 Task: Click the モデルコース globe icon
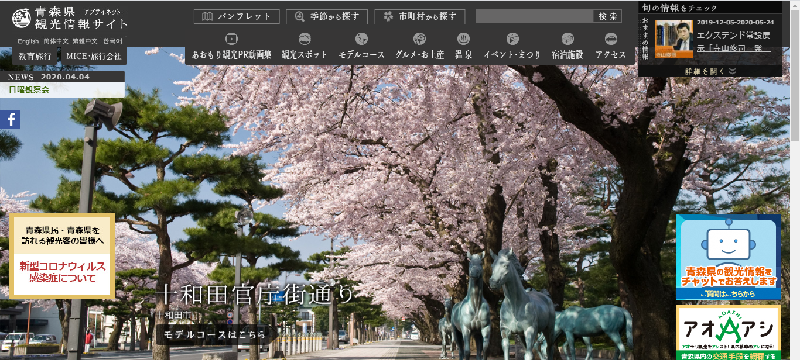coord(361,39)
